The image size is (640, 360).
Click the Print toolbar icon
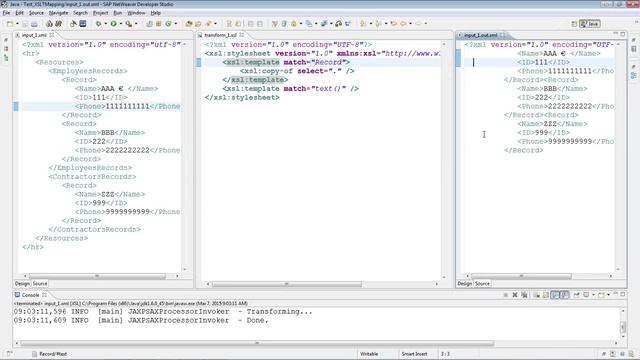click(34, 24)
